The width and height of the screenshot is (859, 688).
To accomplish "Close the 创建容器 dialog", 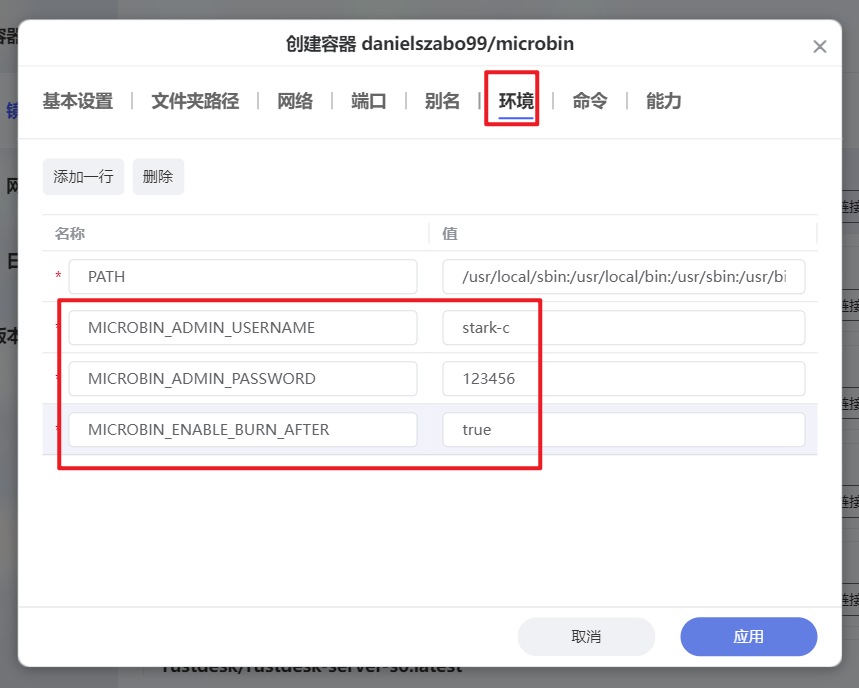I will (x=820, y=46).
